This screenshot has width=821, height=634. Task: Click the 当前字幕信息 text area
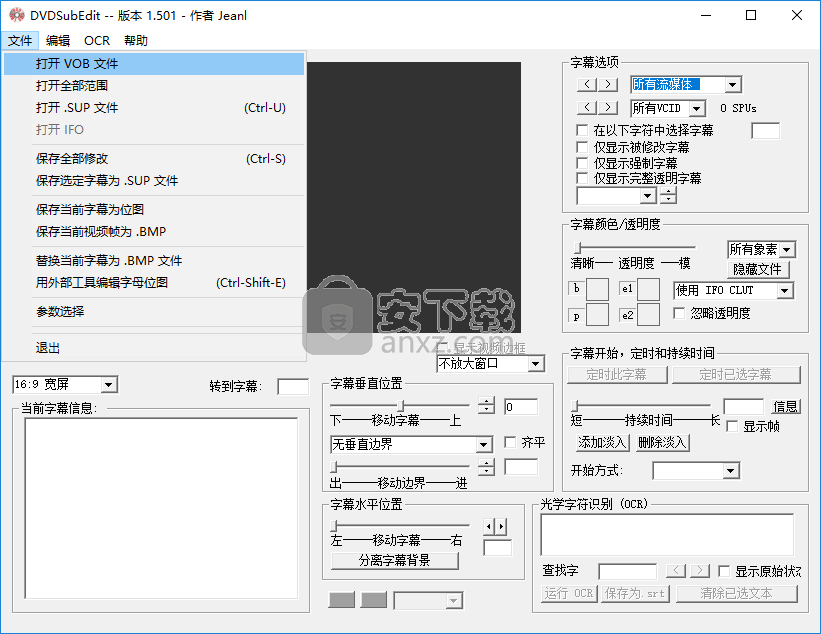tap(161, 508)
